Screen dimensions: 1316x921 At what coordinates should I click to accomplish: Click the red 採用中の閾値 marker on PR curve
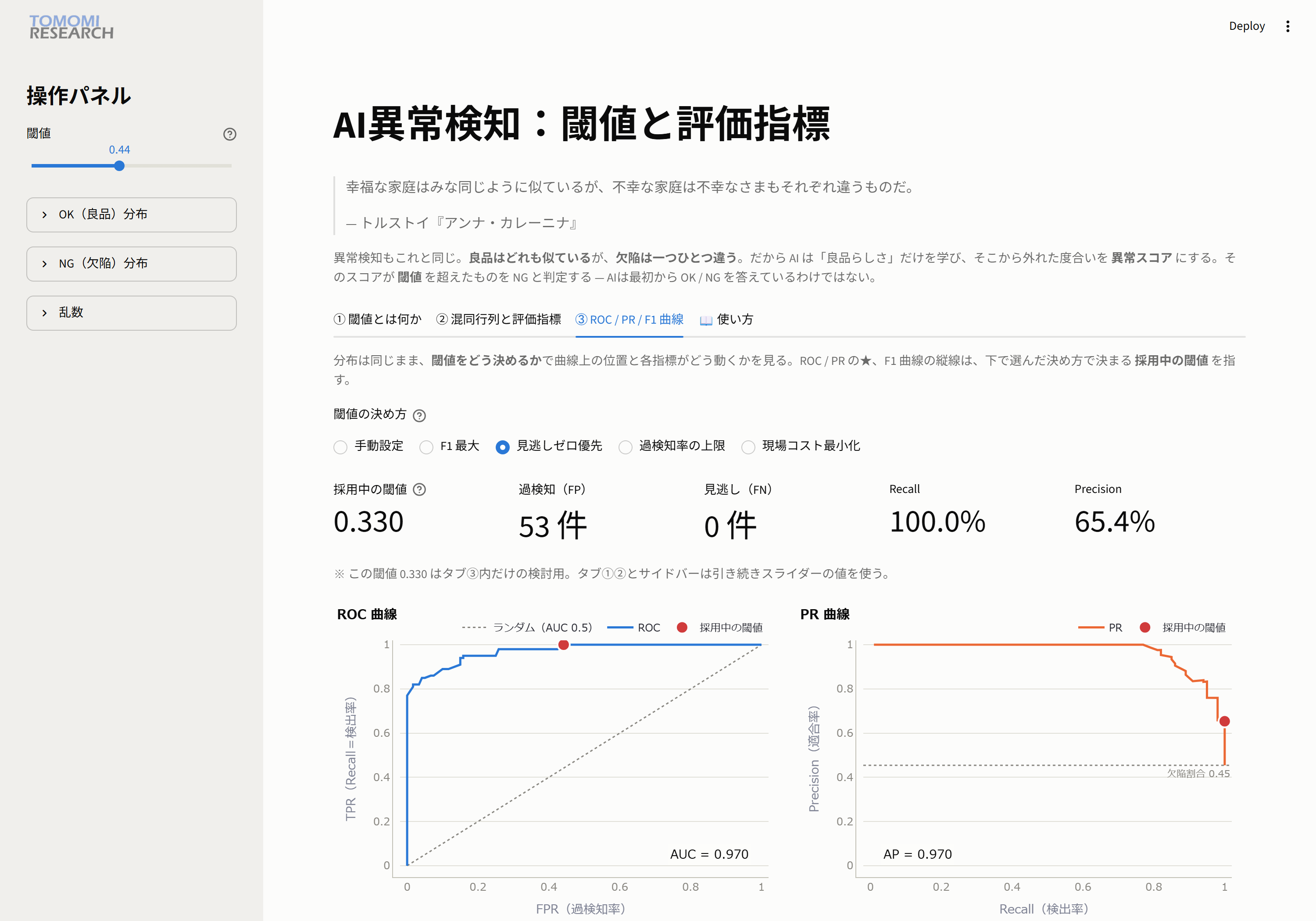pyautogui.click(x=1224, y=721)
